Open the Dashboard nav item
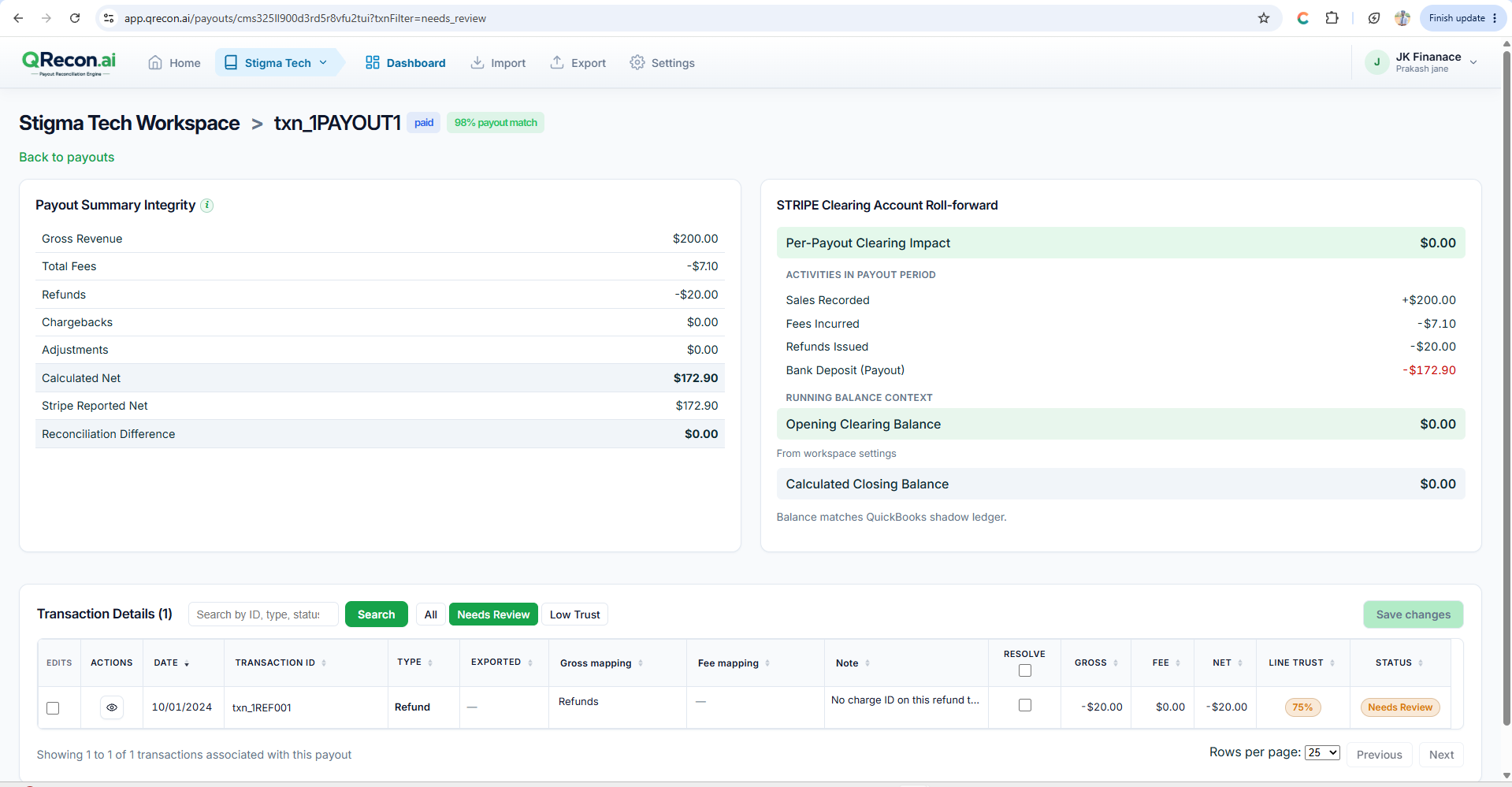This screenshot has height=787, width=1512. coord(405,63)
